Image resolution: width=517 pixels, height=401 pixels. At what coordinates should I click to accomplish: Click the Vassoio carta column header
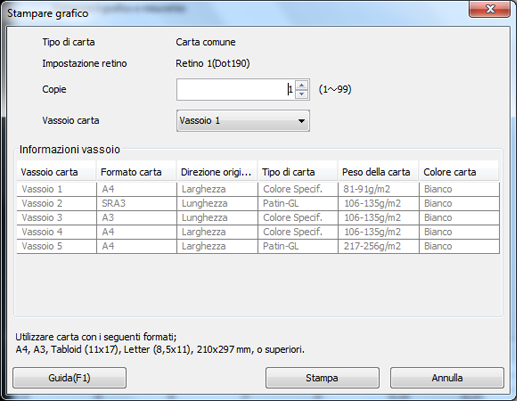56,172
